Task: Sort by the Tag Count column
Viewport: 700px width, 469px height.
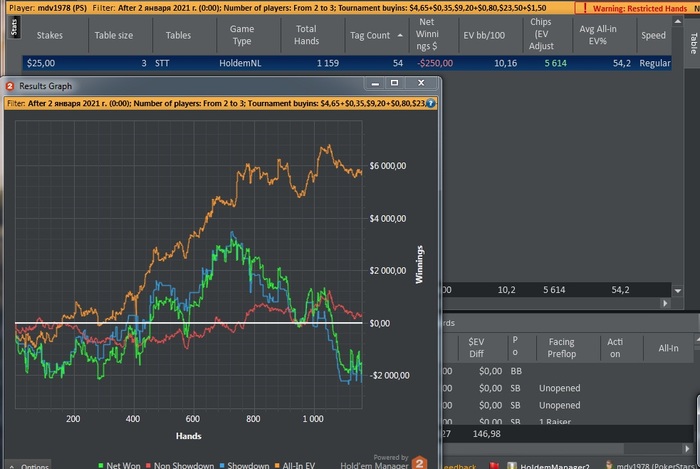Action: [370, 35]
